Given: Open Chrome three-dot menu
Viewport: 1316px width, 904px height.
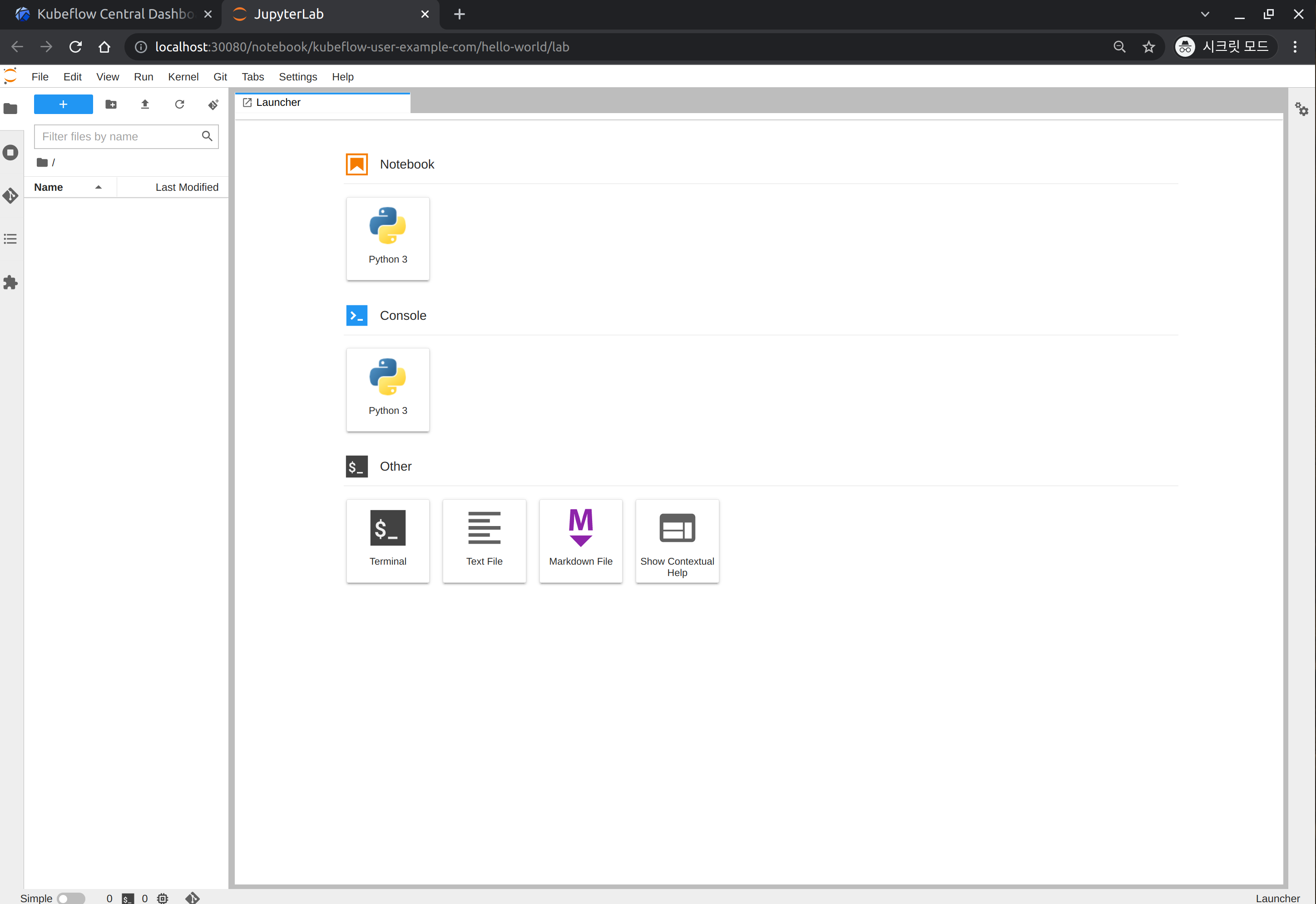Looking at the screenshot, I should [1295, 47].
